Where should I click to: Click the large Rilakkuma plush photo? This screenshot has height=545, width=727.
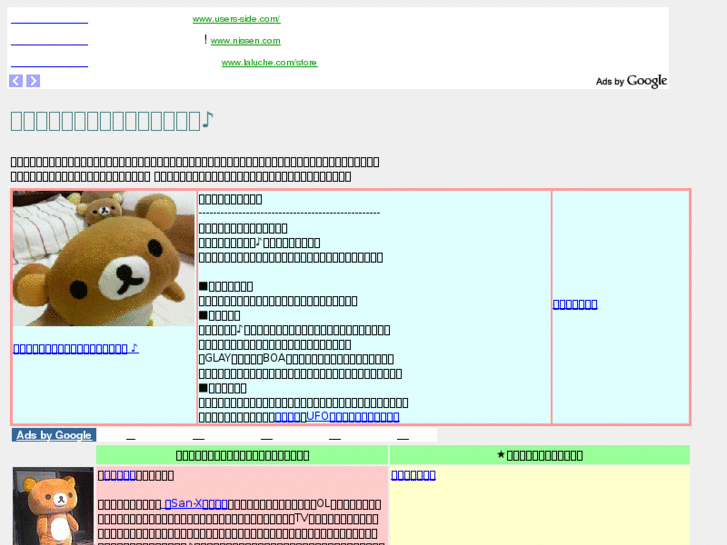point(104,258)
